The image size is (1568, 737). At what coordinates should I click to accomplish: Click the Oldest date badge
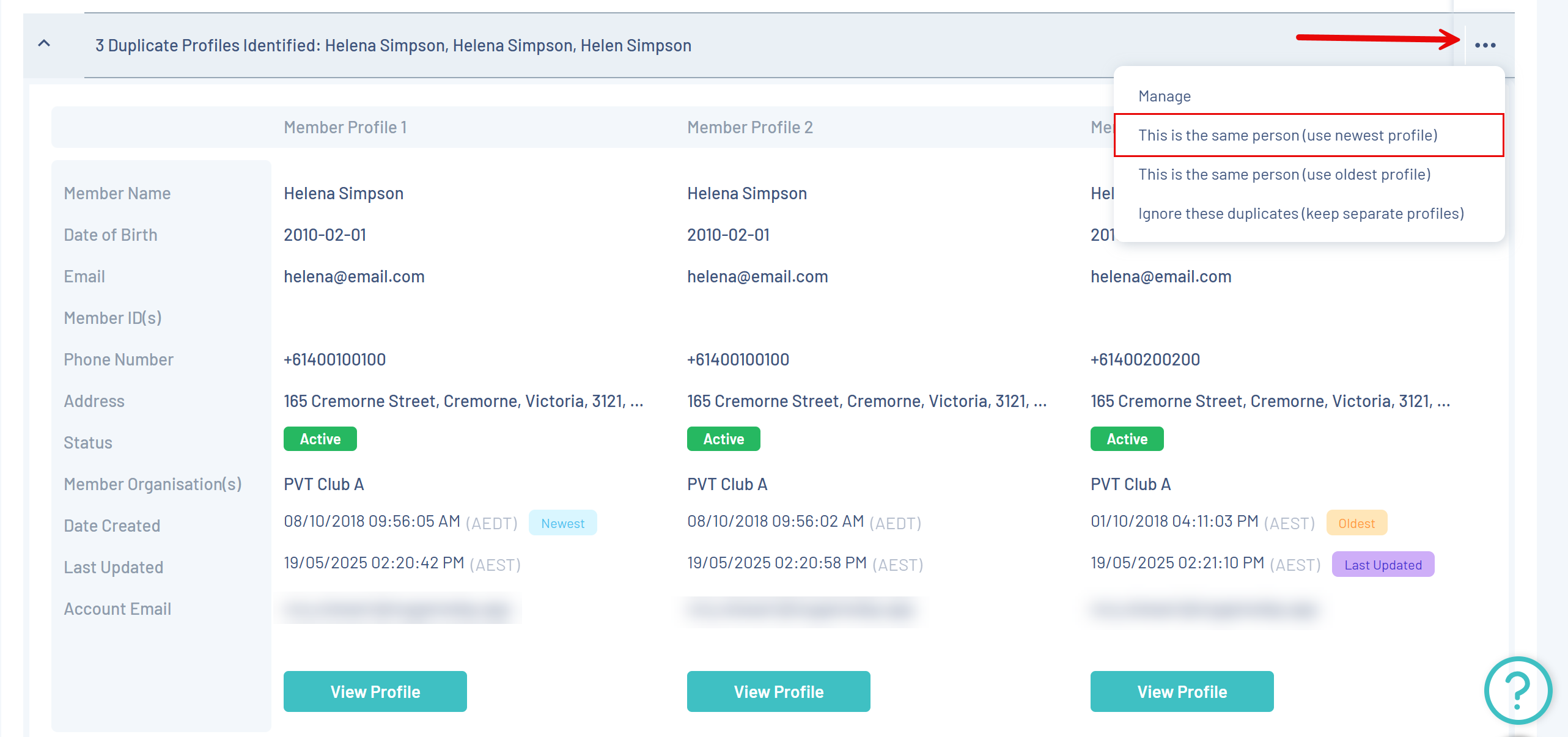(1356, 523)
